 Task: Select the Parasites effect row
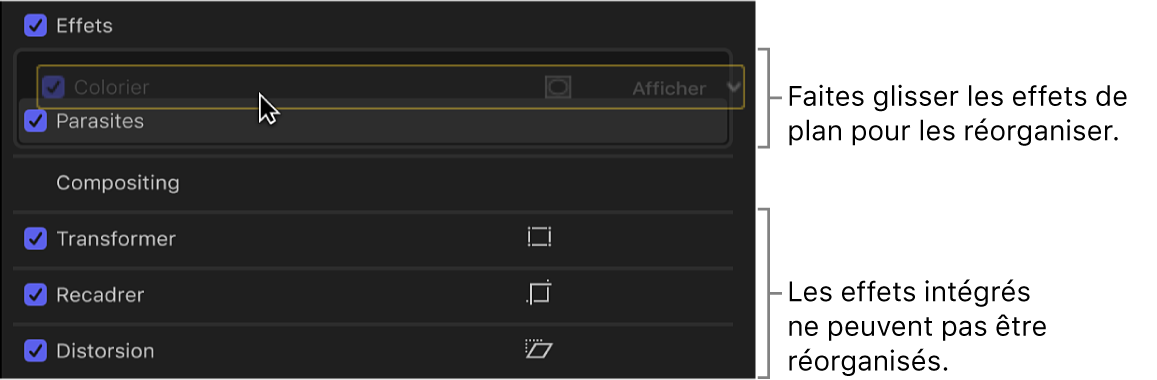pyautogui.click(x=373, y=121)
